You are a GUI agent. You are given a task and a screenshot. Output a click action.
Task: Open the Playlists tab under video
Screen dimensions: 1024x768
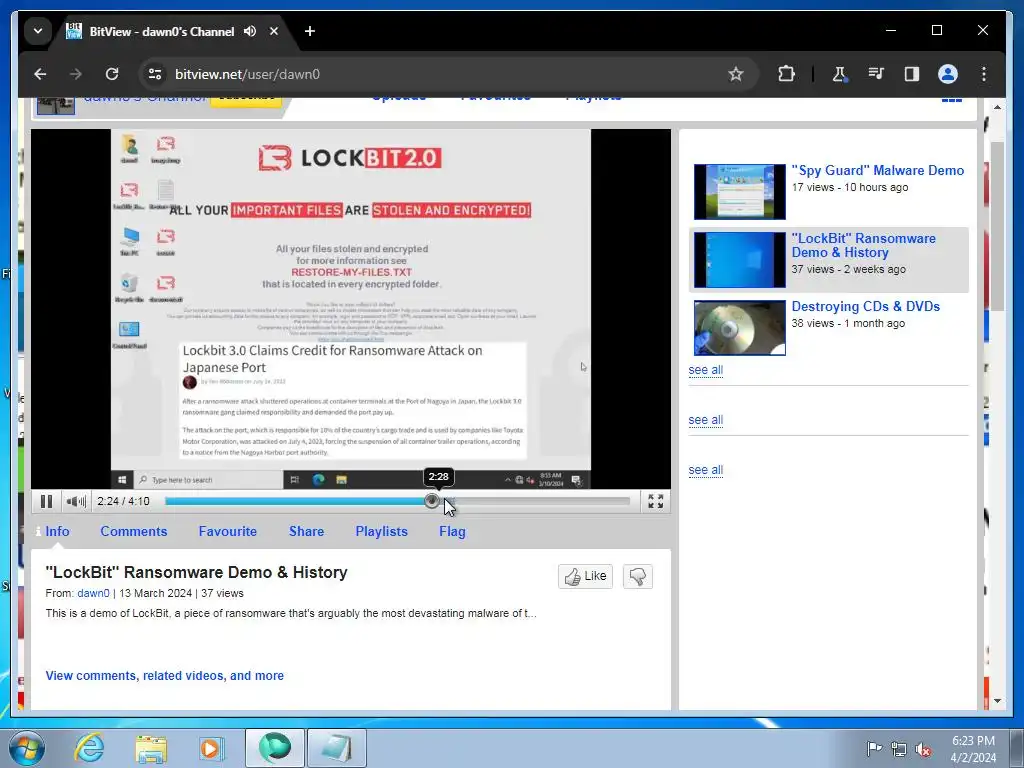[x=381, y=532]
